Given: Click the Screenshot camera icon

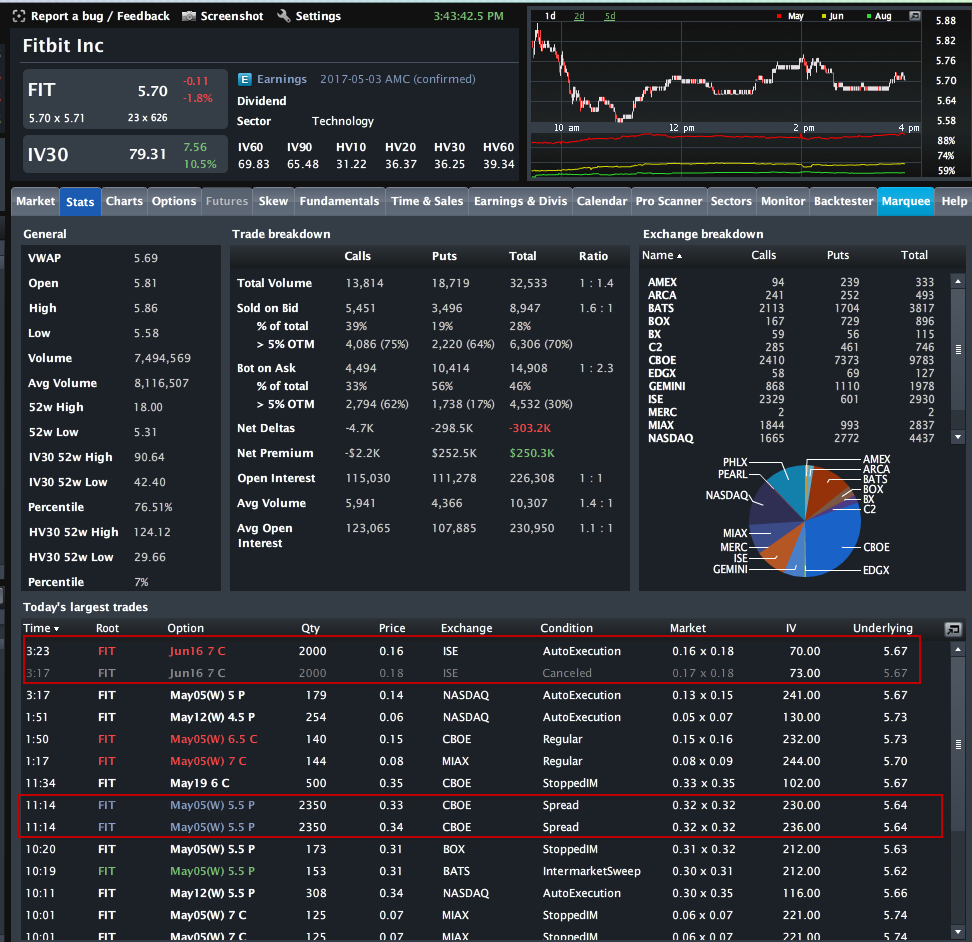Looking at the screenshot, I should [188, 16].
